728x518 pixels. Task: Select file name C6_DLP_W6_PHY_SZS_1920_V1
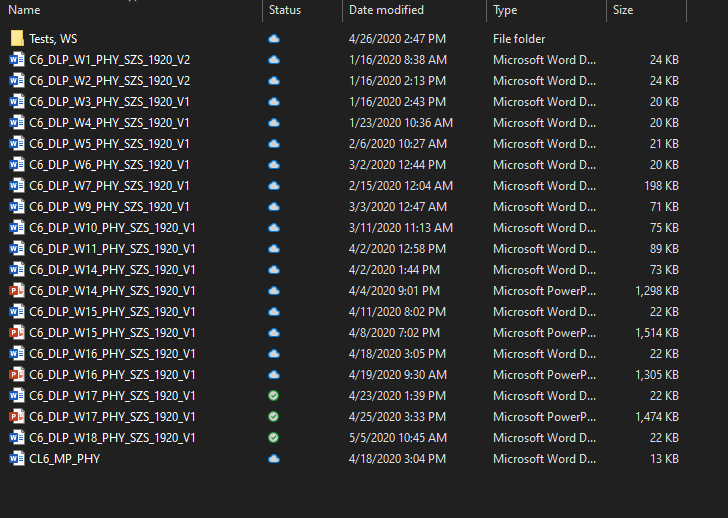click(109, 165)
